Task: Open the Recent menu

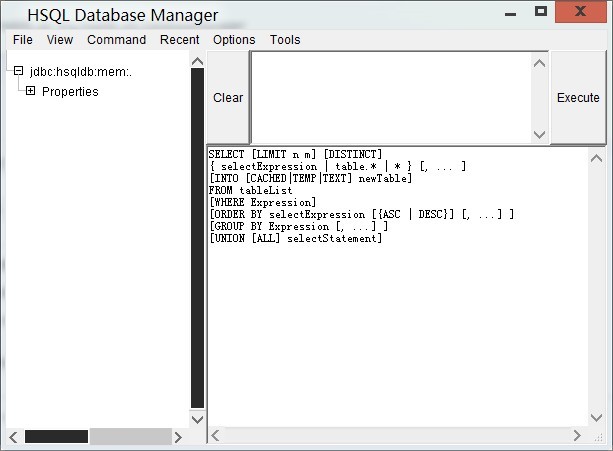Action: point(179,40)
